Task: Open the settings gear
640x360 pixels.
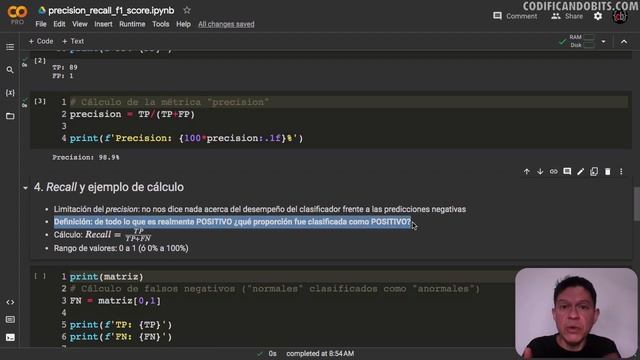Action: (x=598, y=16)
